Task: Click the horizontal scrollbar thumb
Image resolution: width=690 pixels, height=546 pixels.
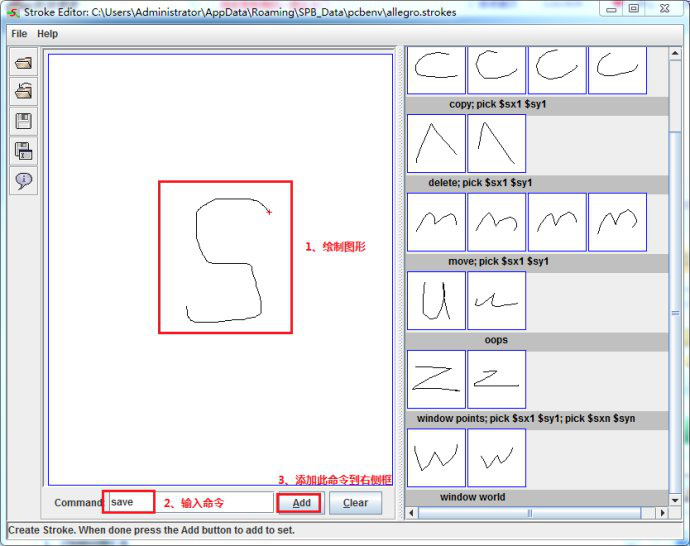Action: 529,513
